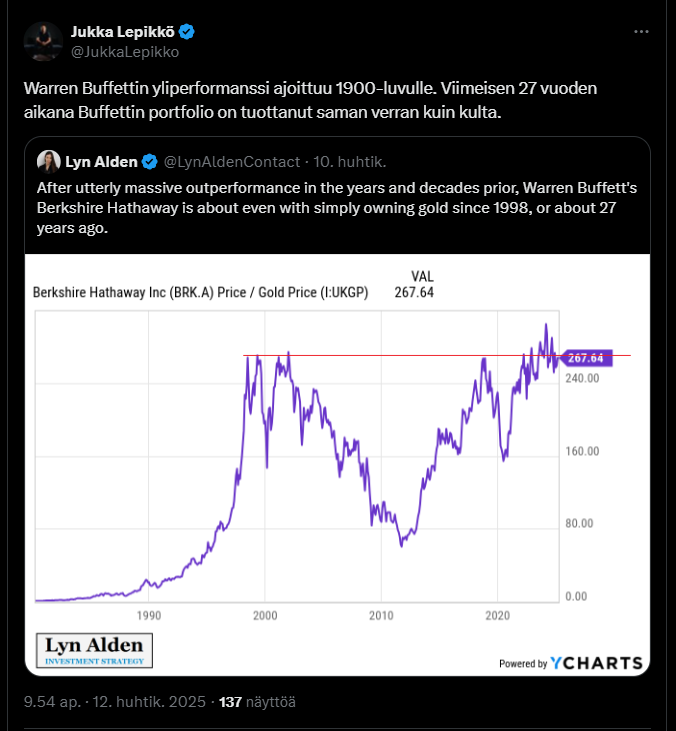
Task: Click Lyn Alden's small profile avatar
Action: 48,162
